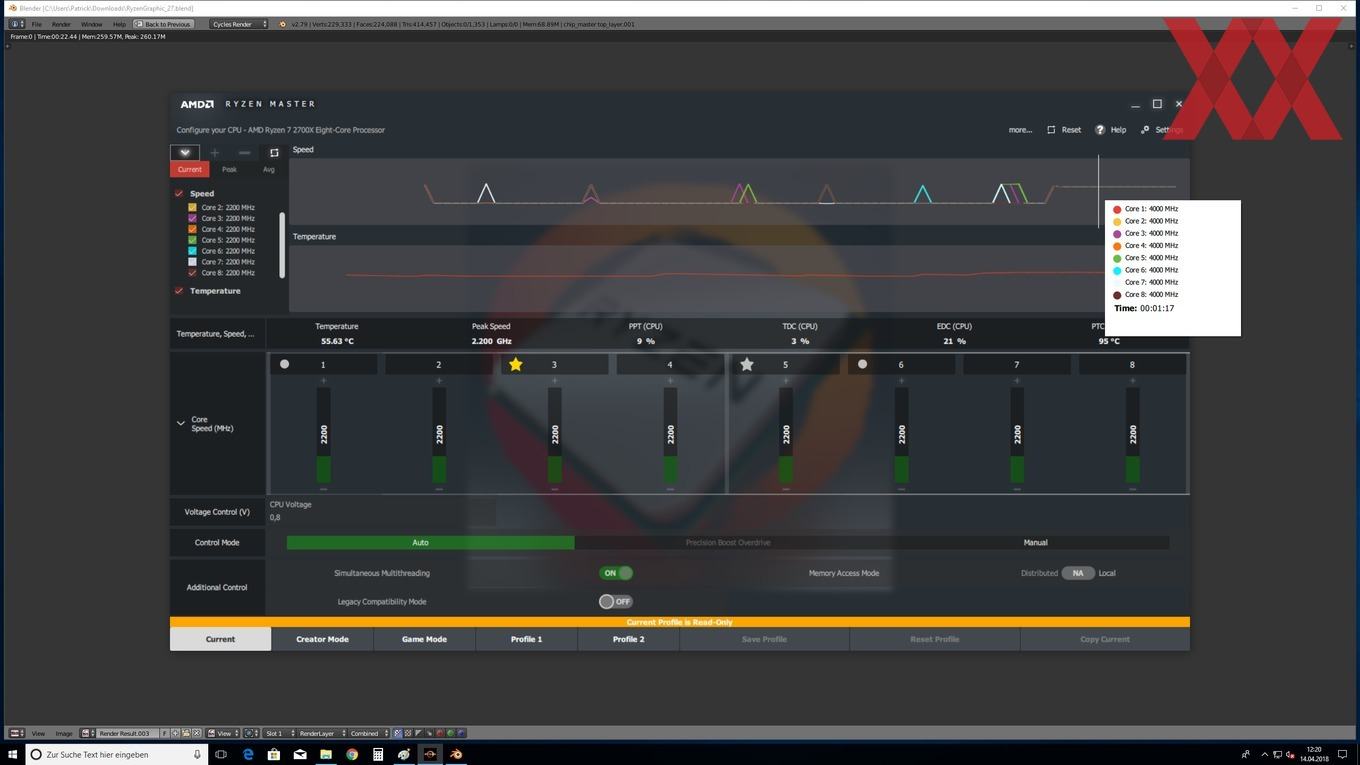1360x765 pixels.
Task: Open the Mail app from the taskbar
Action: (300, 754)
